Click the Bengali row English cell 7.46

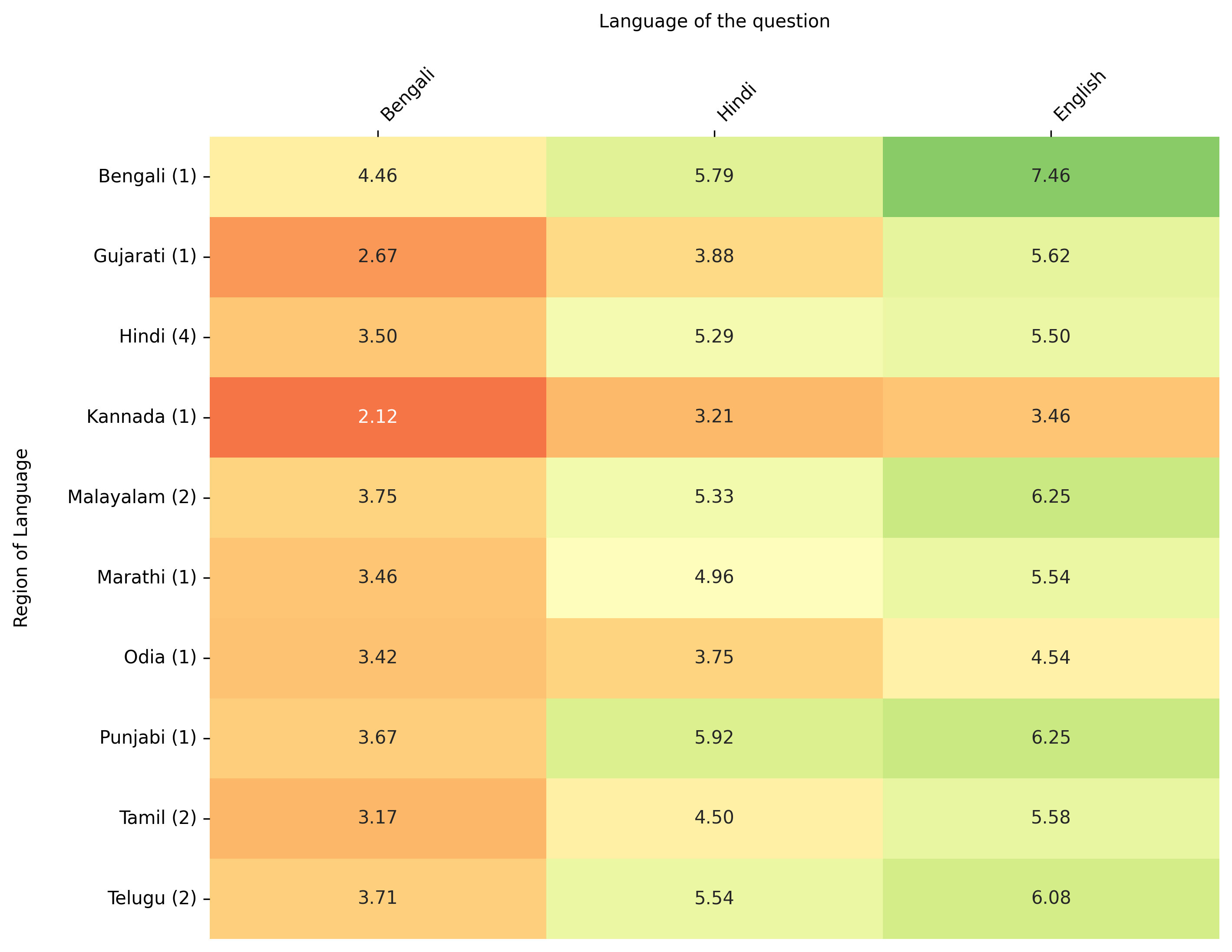tap(1050, 176)
